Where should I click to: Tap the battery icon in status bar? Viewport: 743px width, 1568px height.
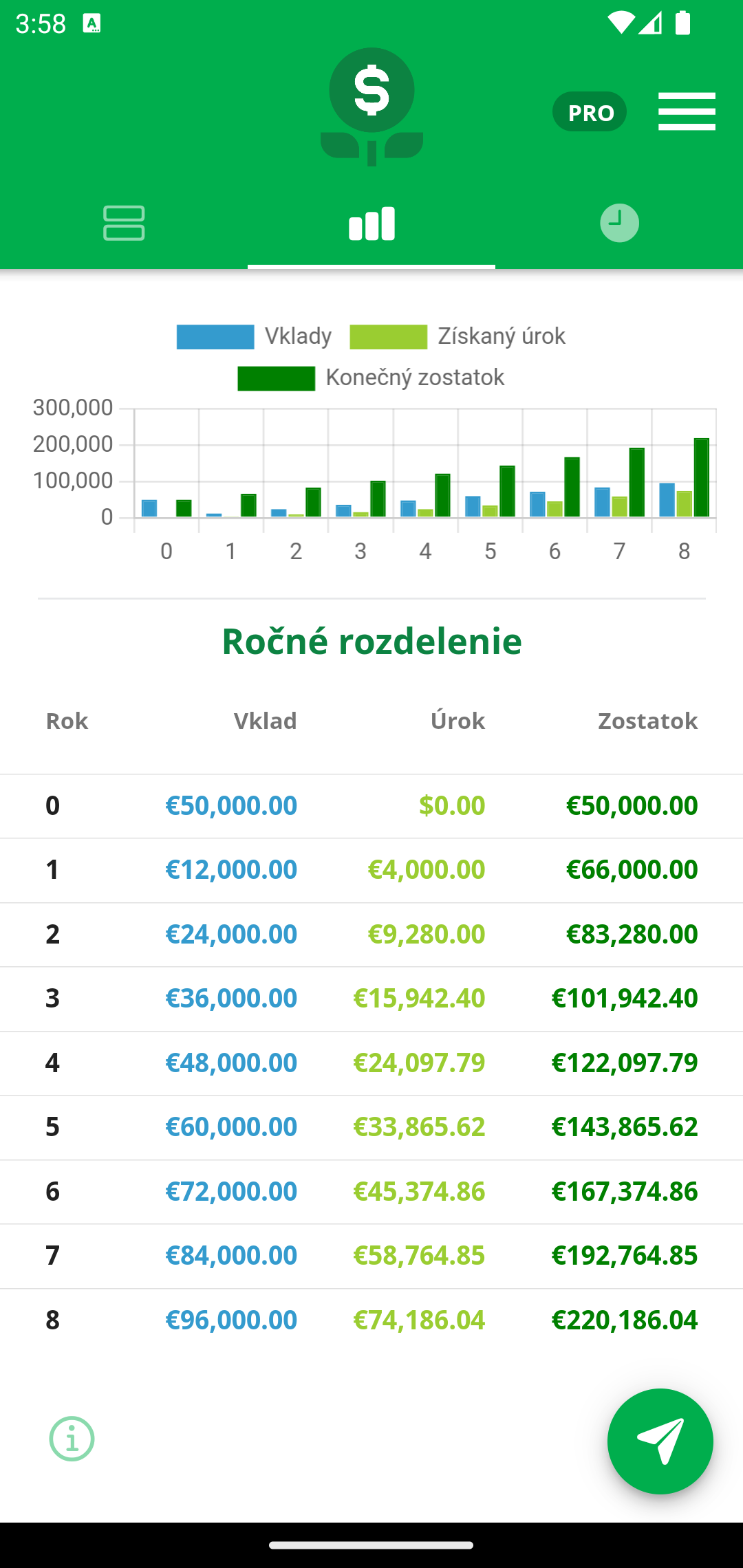682,23
